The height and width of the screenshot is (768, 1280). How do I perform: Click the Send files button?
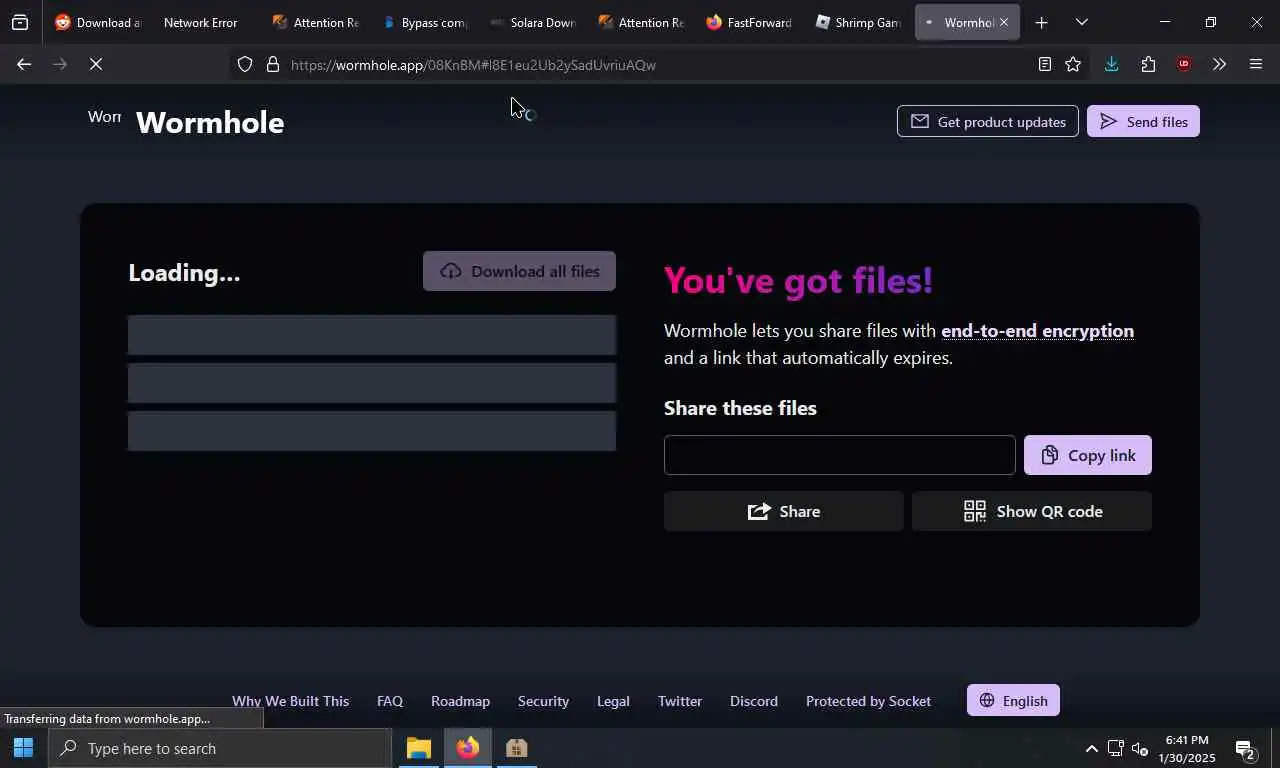point(1143,121)
